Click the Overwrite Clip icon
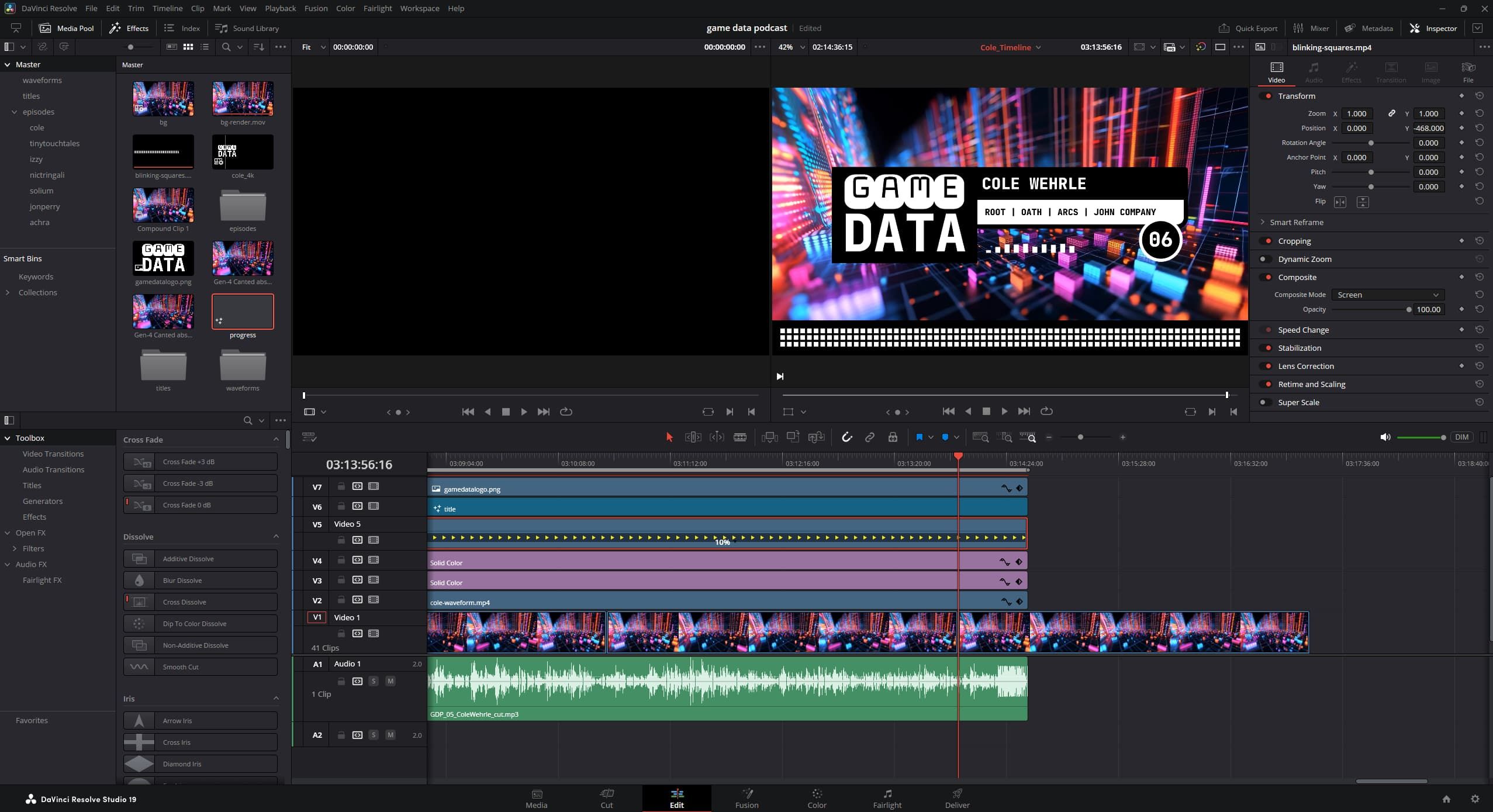Viewport: 1493px width, 812px height. [793, 437]
